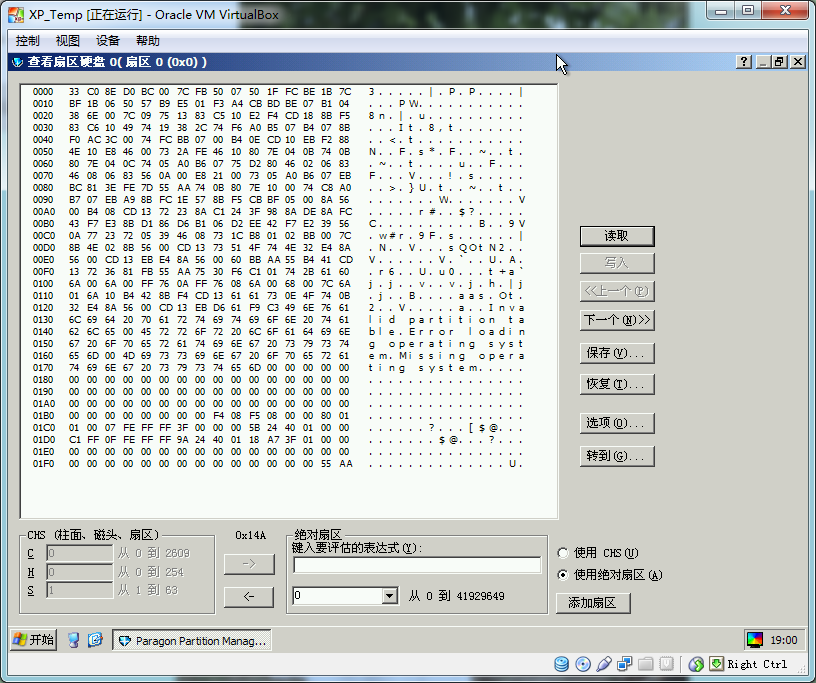
Task: Launch Internet Explorer from quick launch
Action: click(x=95, y=640)
